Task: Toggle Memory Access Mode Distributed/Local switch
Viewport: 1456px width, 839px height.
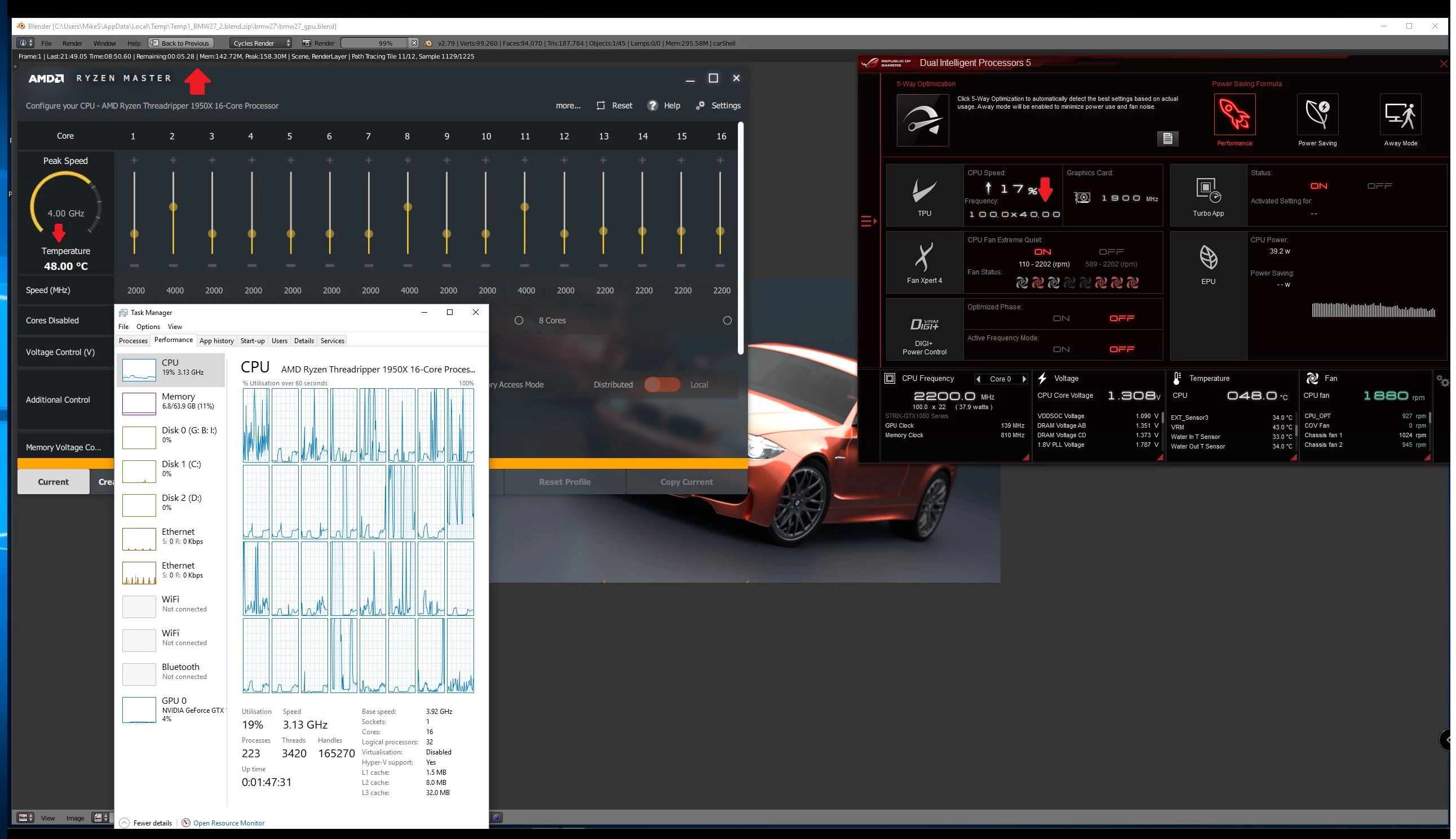Action: click(x=662, y=384)
